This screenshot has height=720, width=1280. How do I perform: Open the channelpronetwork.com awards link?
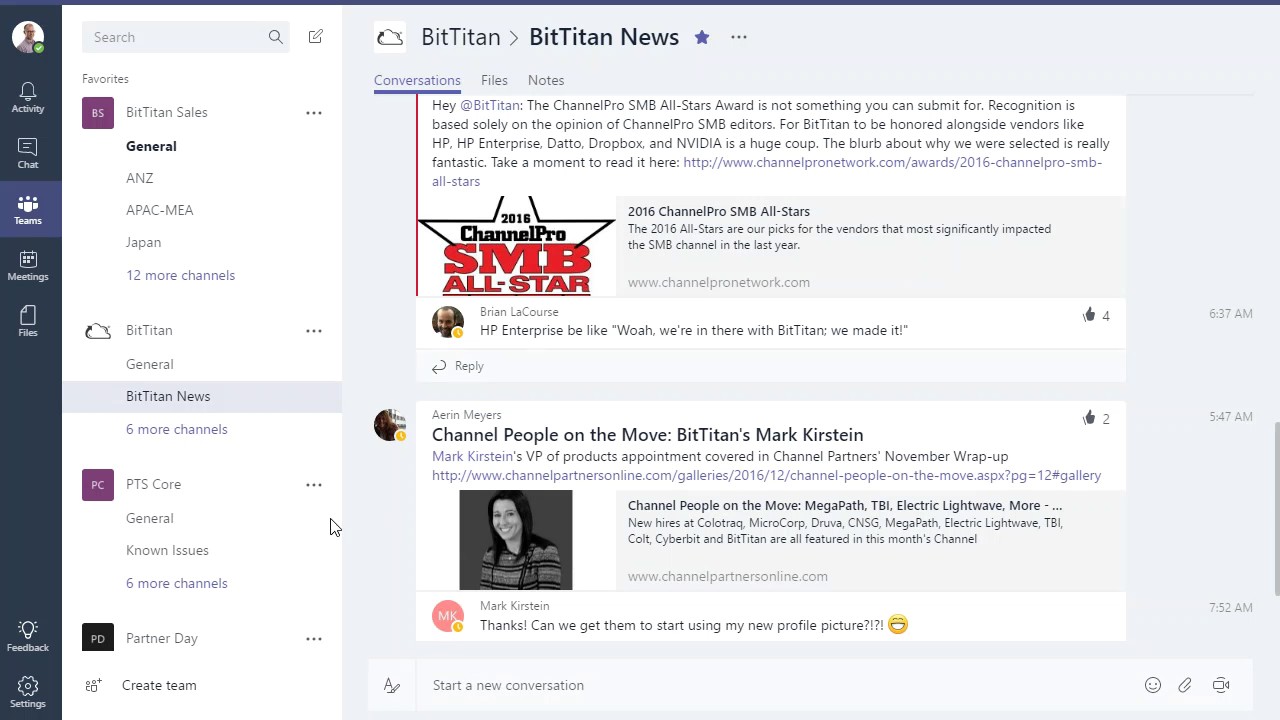coord(767,172)
